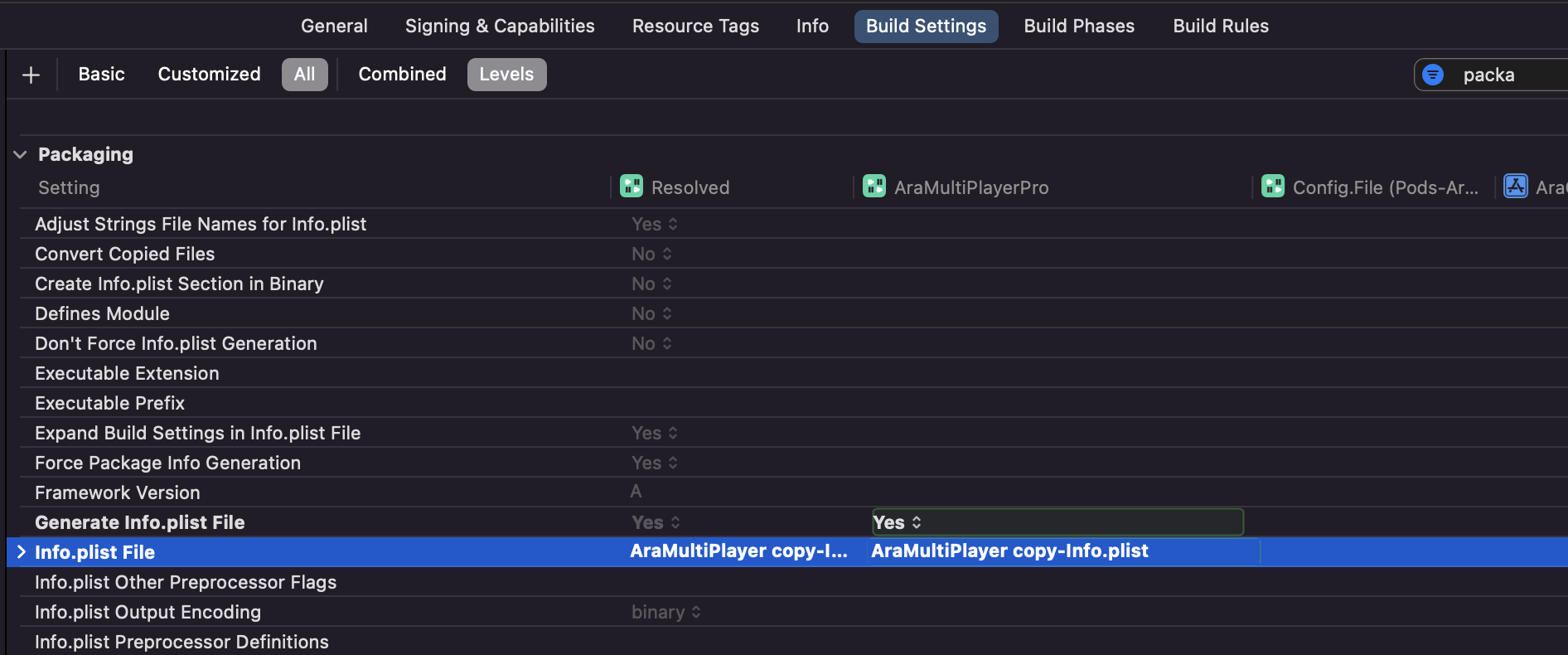Show Customized build settings
Viewport: 1568px width, 655px height.
(209, 74)
